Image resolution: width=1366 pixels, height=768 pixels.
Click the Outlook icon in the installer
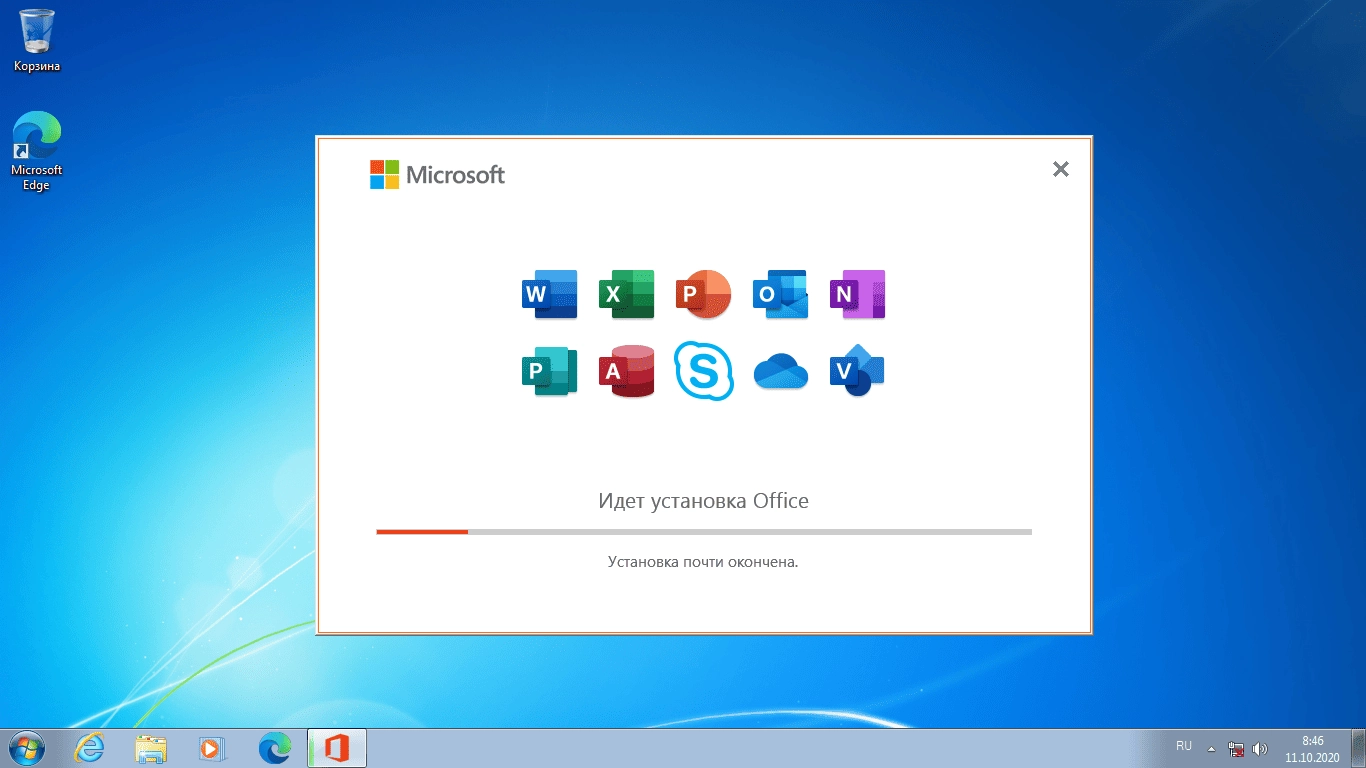[x=780, y=294]
